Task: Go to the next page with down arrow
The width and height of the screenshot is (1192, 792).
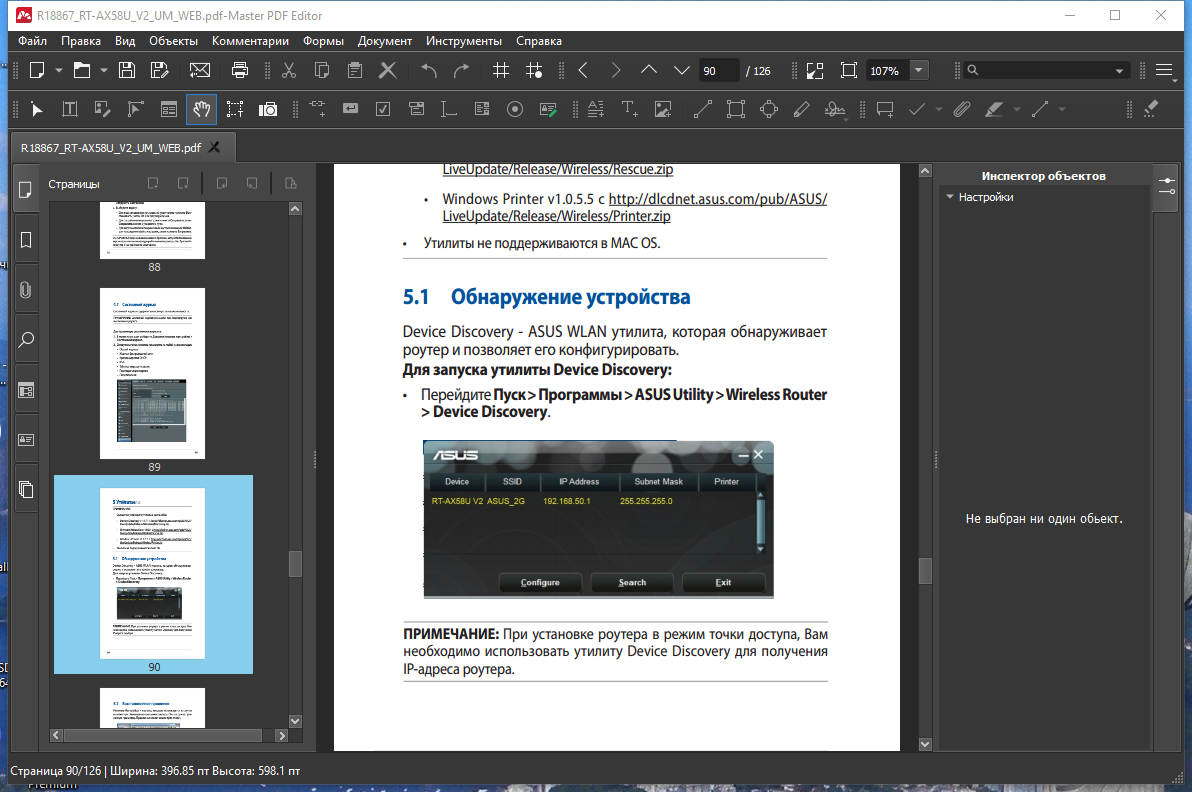Action: (x=682, y=71)
